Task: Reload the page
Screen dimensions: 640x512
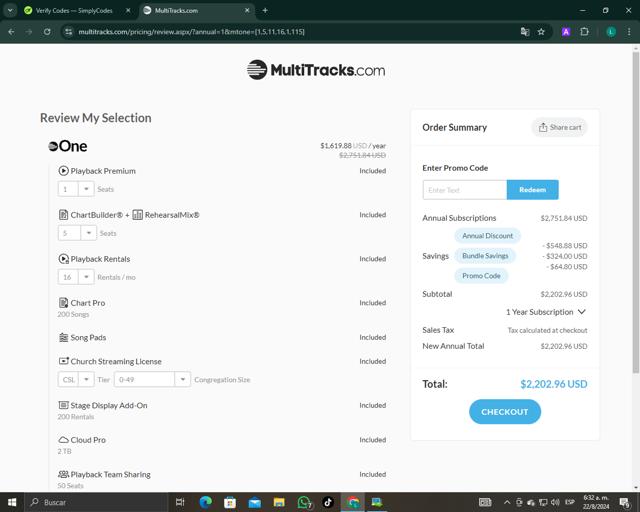Action: pyautogui.click(x=47, y=32)
